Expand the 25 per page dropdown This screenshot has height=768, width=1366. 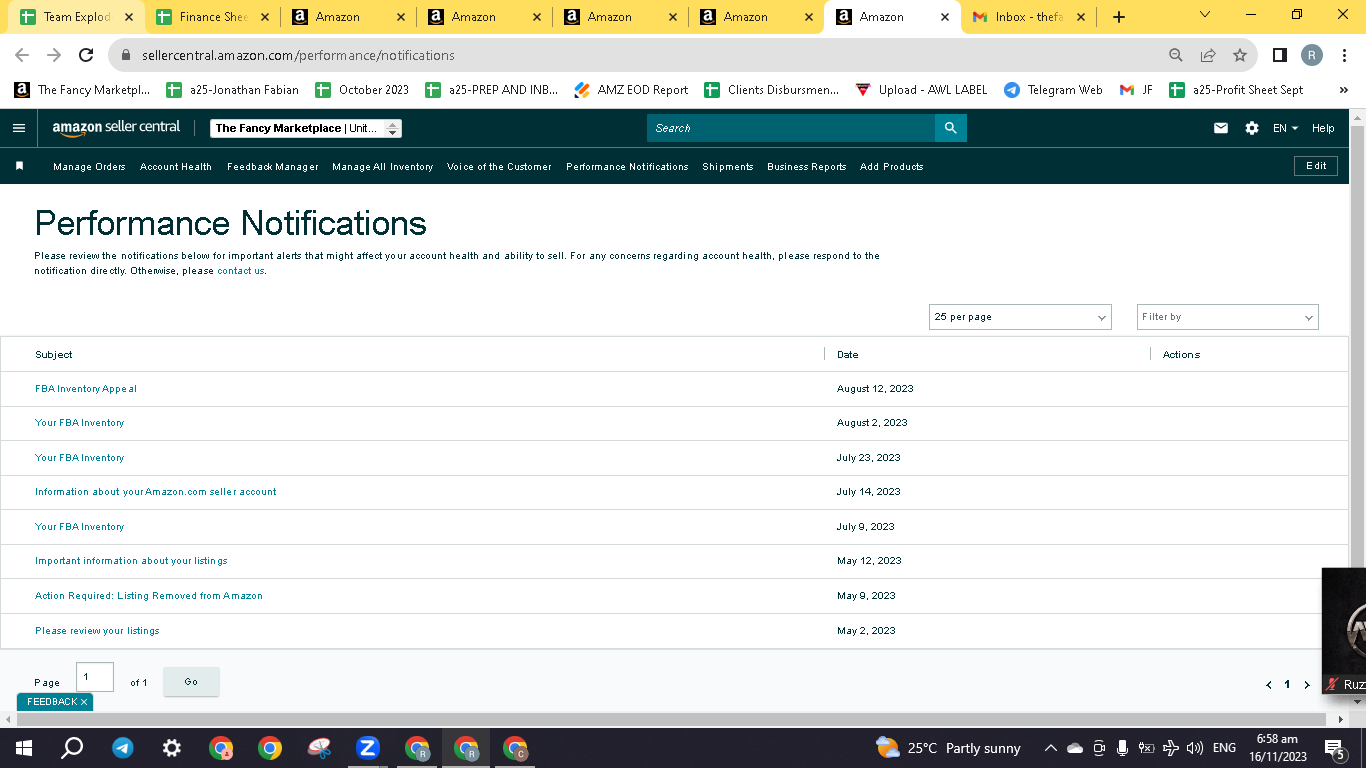[1020, 317]
